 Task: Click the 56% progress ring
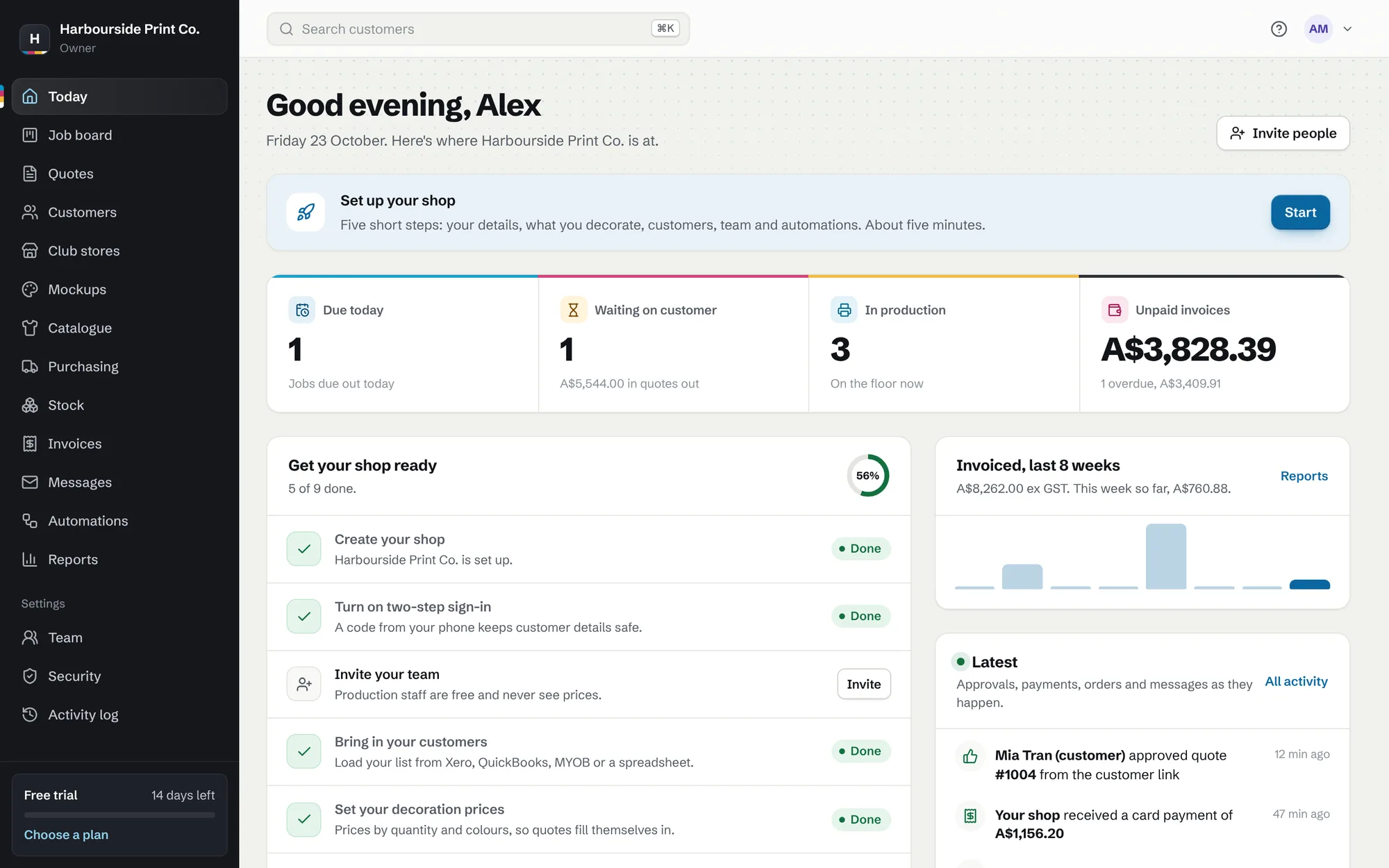867,476
